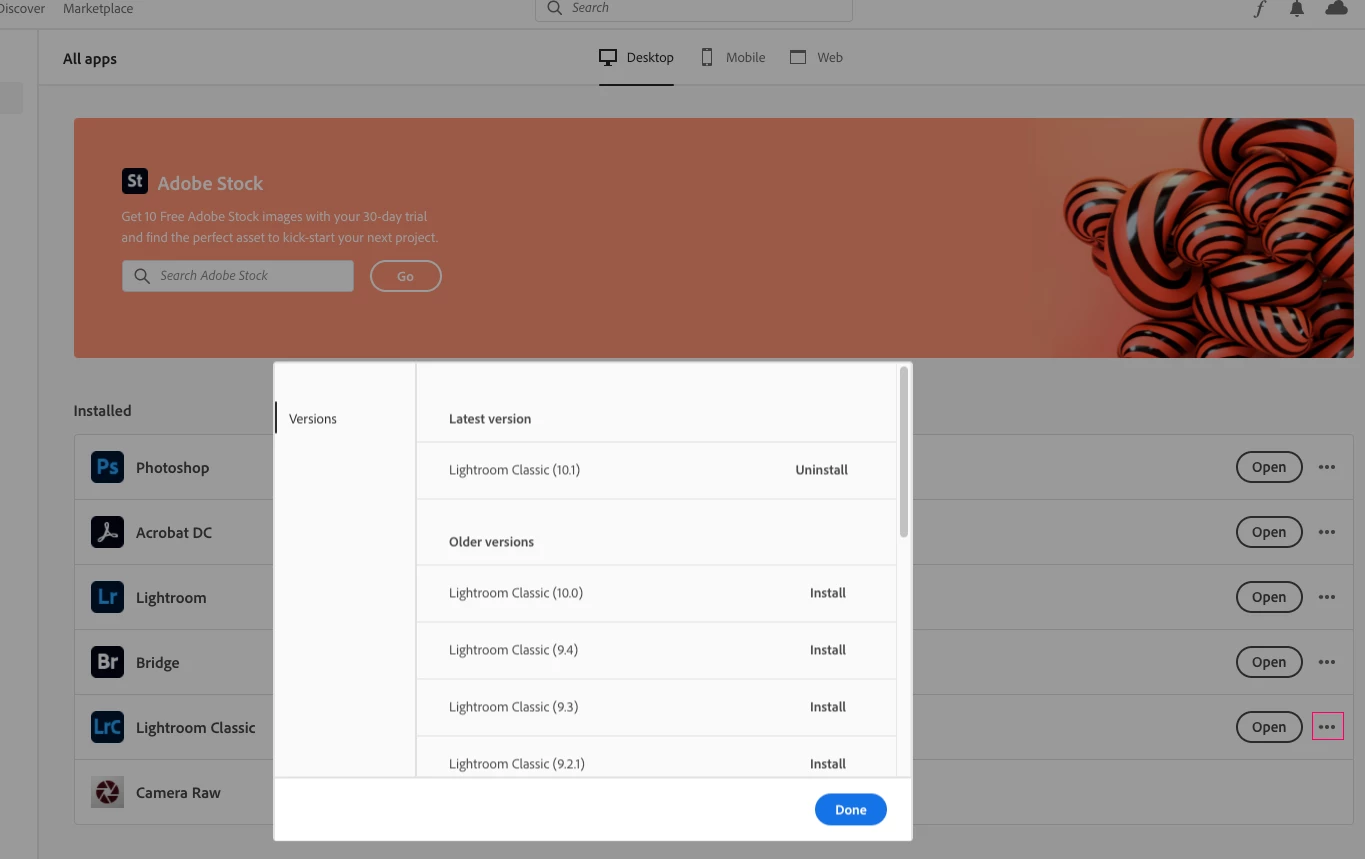Open Acrobat DC with its Open button

coord(1269,532)
